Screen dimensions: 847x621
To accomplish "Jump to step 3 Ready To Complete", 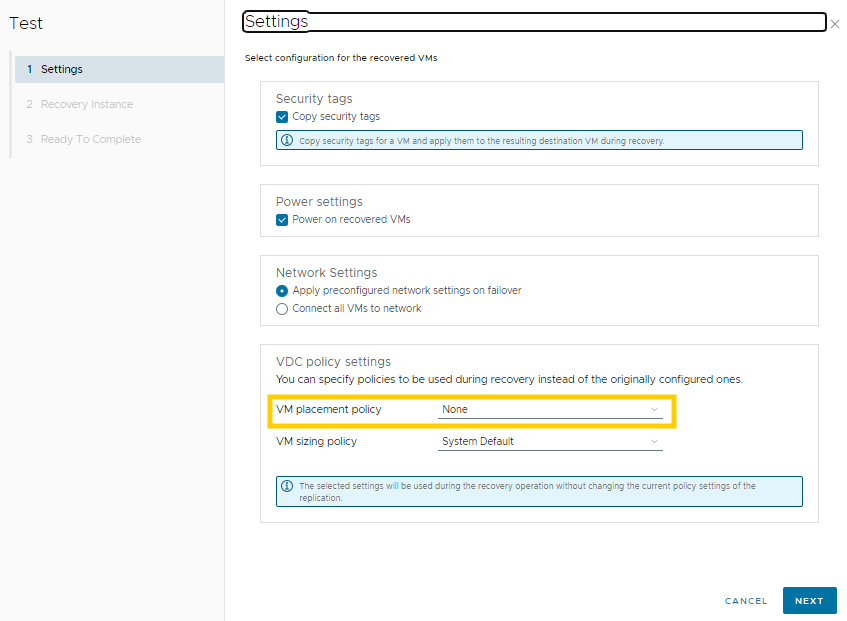I will 90,139.
